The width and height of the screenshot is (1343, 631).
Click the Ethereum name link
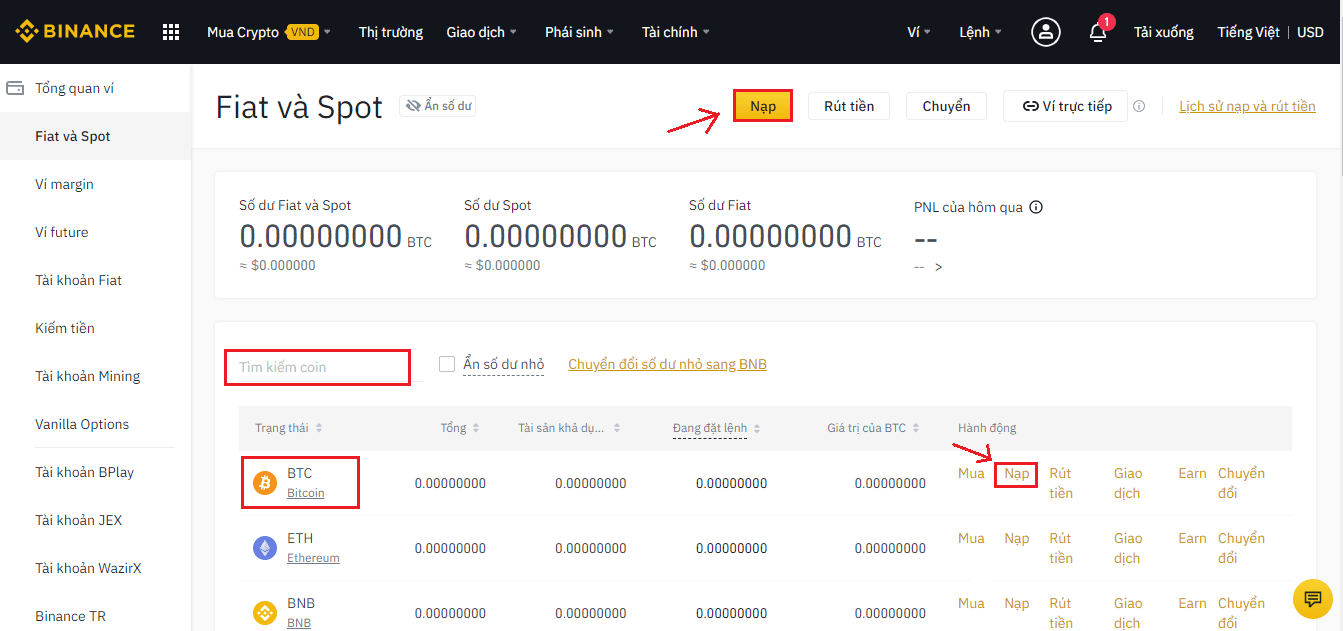[x=313, y=558]
